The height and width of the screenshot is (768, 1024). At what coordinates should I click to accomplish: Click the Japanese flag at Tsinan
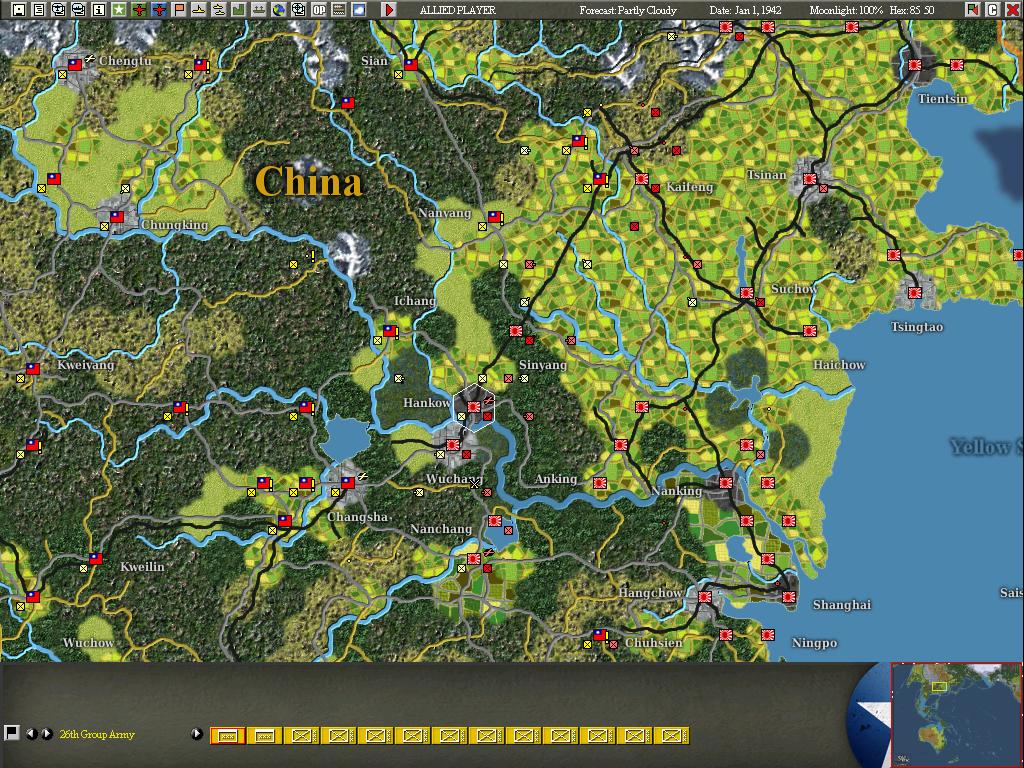click(x=810, y=178)
